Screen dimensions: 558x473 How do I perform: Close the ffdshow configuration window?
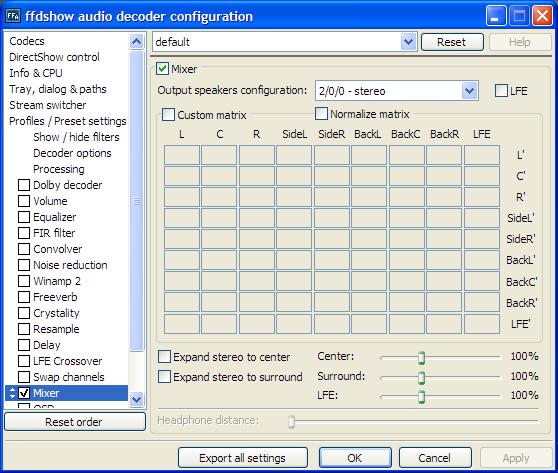[542, 16]
